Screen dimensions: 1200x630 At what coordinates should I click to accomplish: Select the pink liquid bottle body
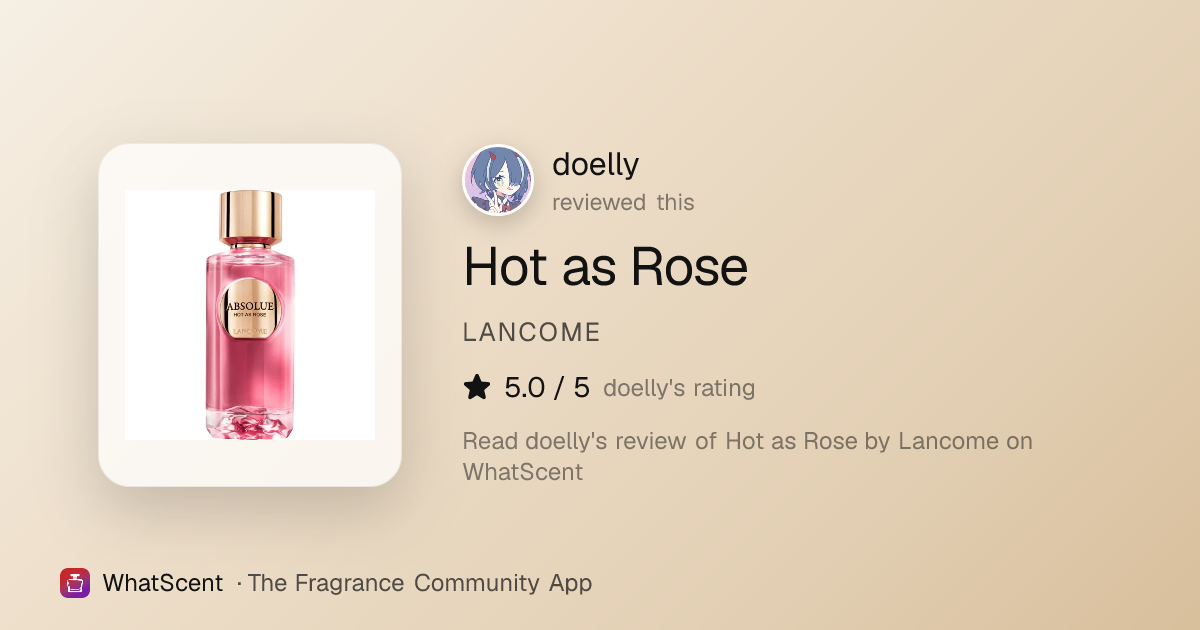250,330
